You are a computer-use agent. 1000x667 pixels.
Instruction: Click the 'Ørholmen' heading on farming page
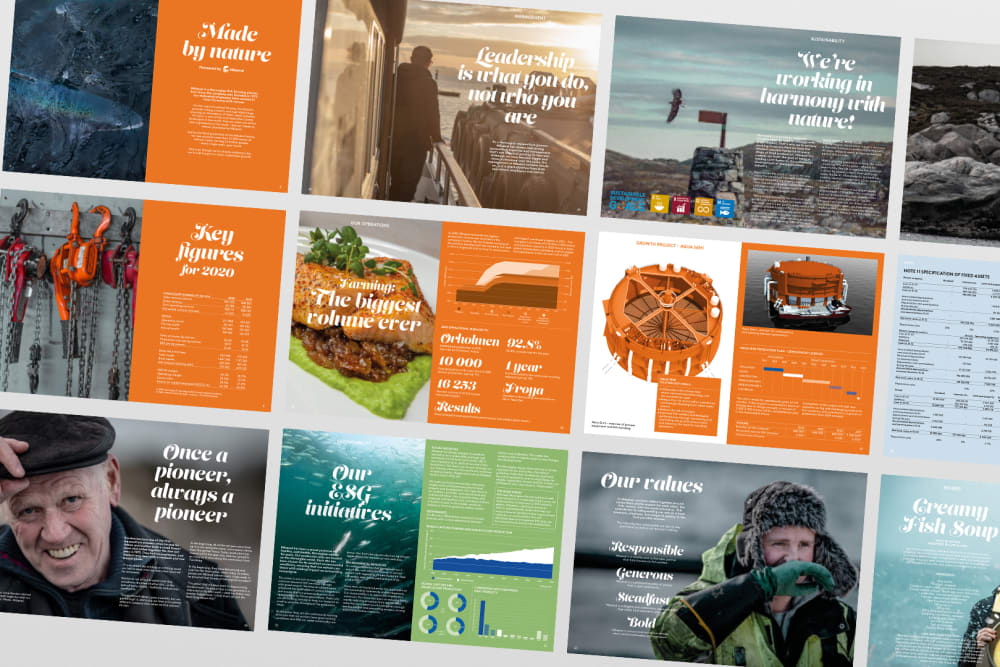470,340
